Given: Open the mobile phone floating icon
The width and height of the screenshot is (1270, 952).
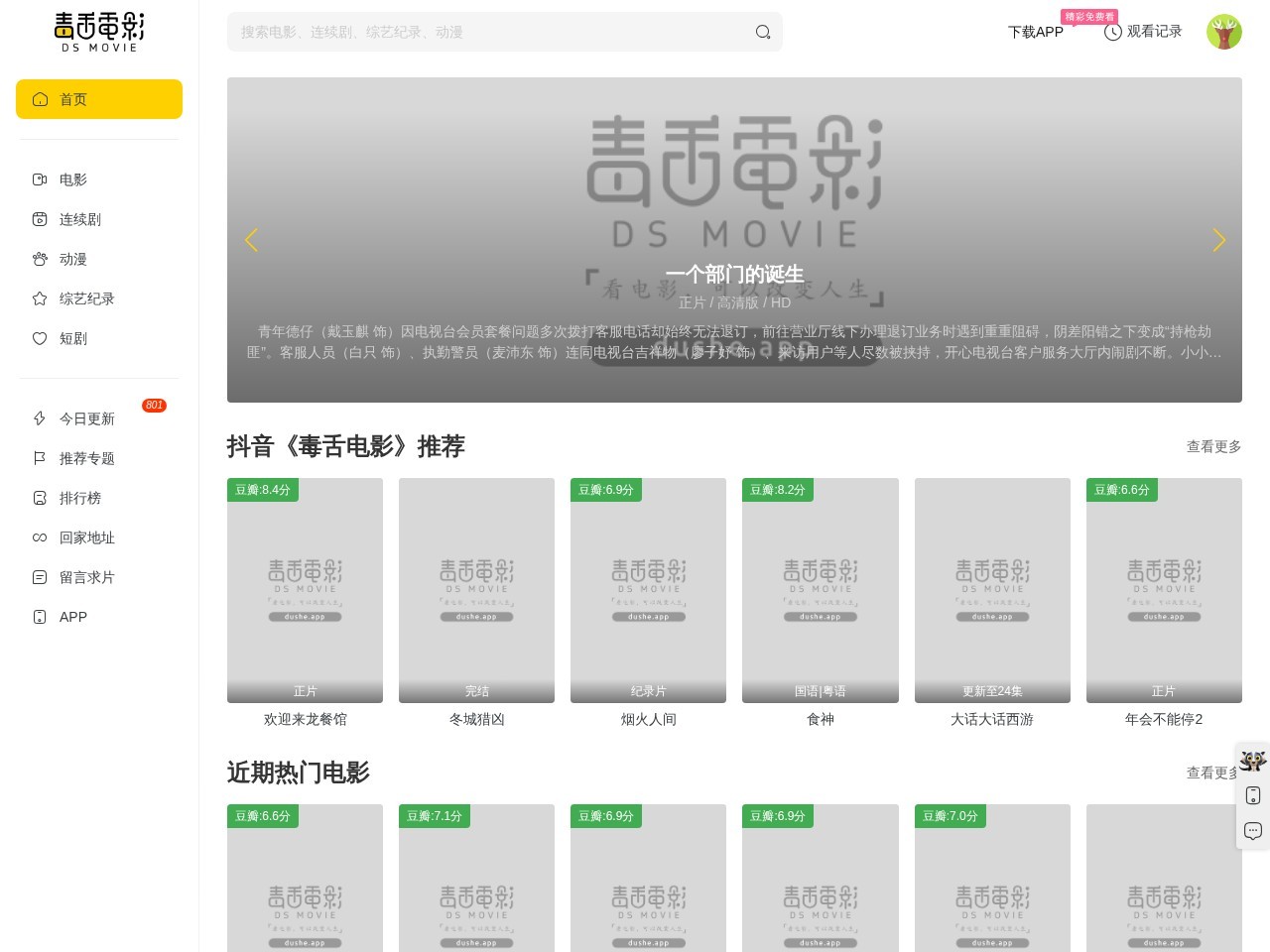Looking at the screenshot, I should click(x=1253, y=795).
